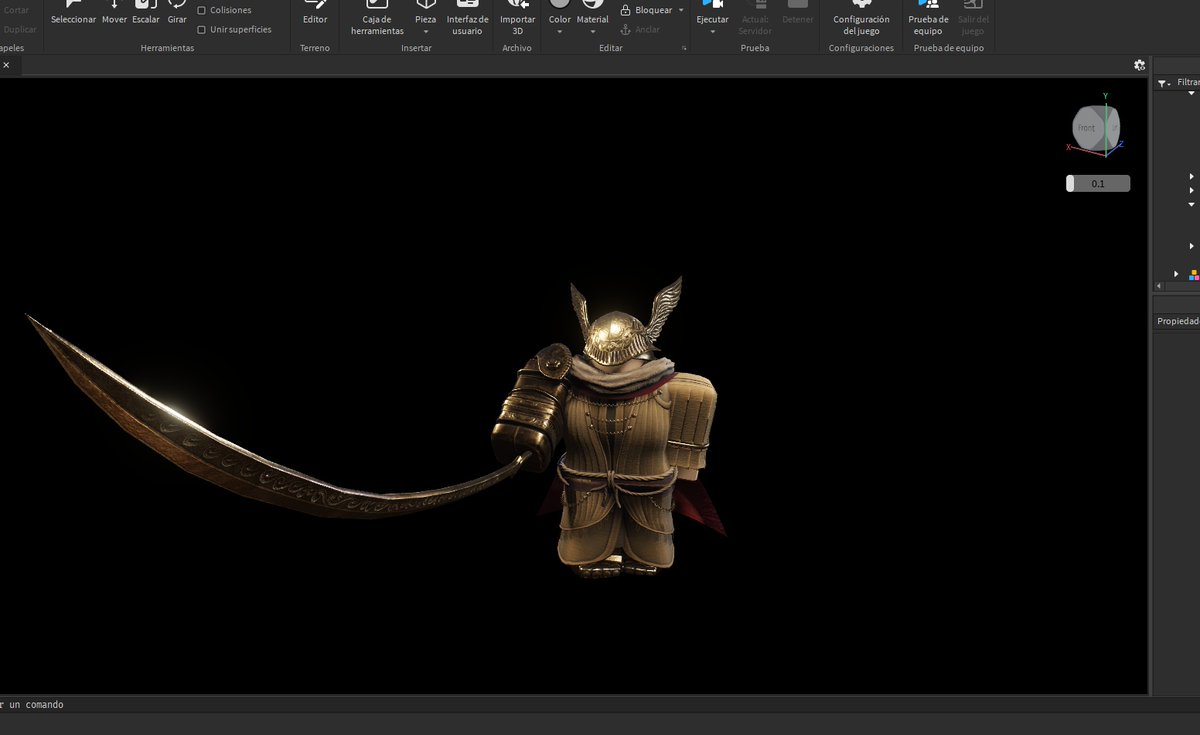The height and width of the screenshot is (735, 1200).
Task: Select the Seleccionar tool
Action: (x=73, y=13)
